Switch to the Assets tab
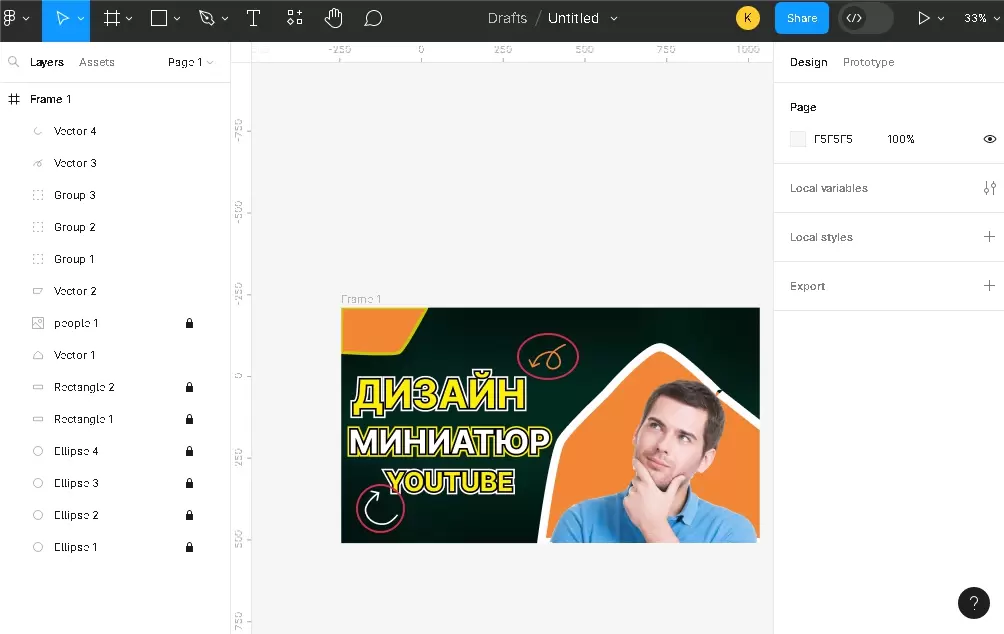1004x634 pixels. click(97, 62)
